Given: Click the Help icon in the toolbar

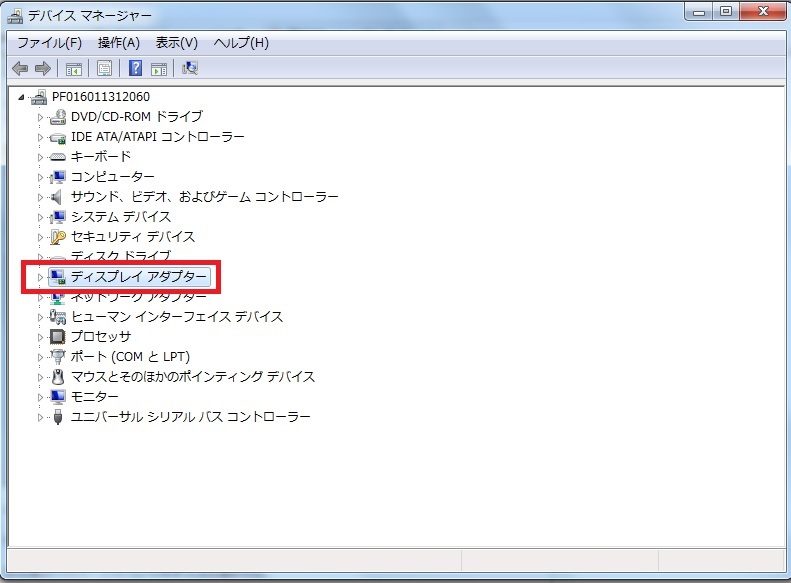Looking at the screenshot, I should tap(135, 68).
